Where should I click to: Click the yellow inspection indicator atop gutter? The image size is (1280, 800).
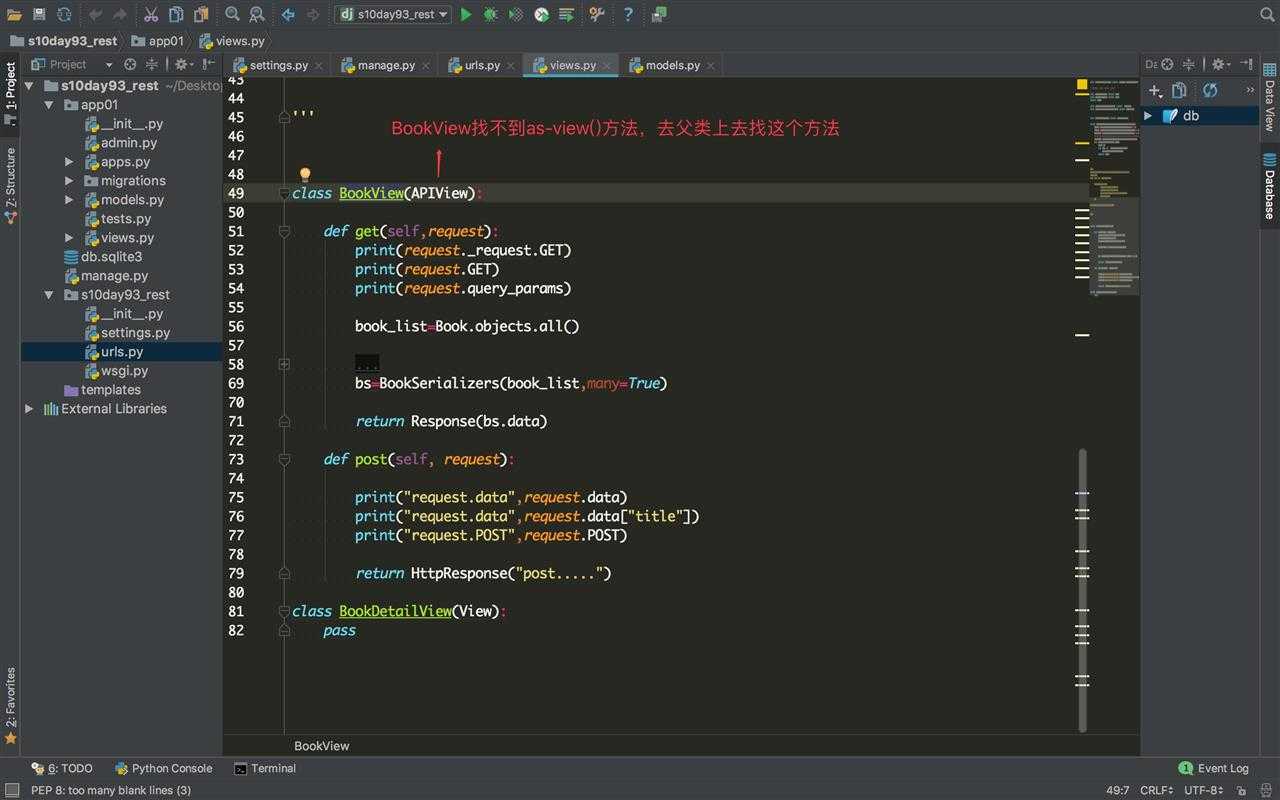point(1082,85)
